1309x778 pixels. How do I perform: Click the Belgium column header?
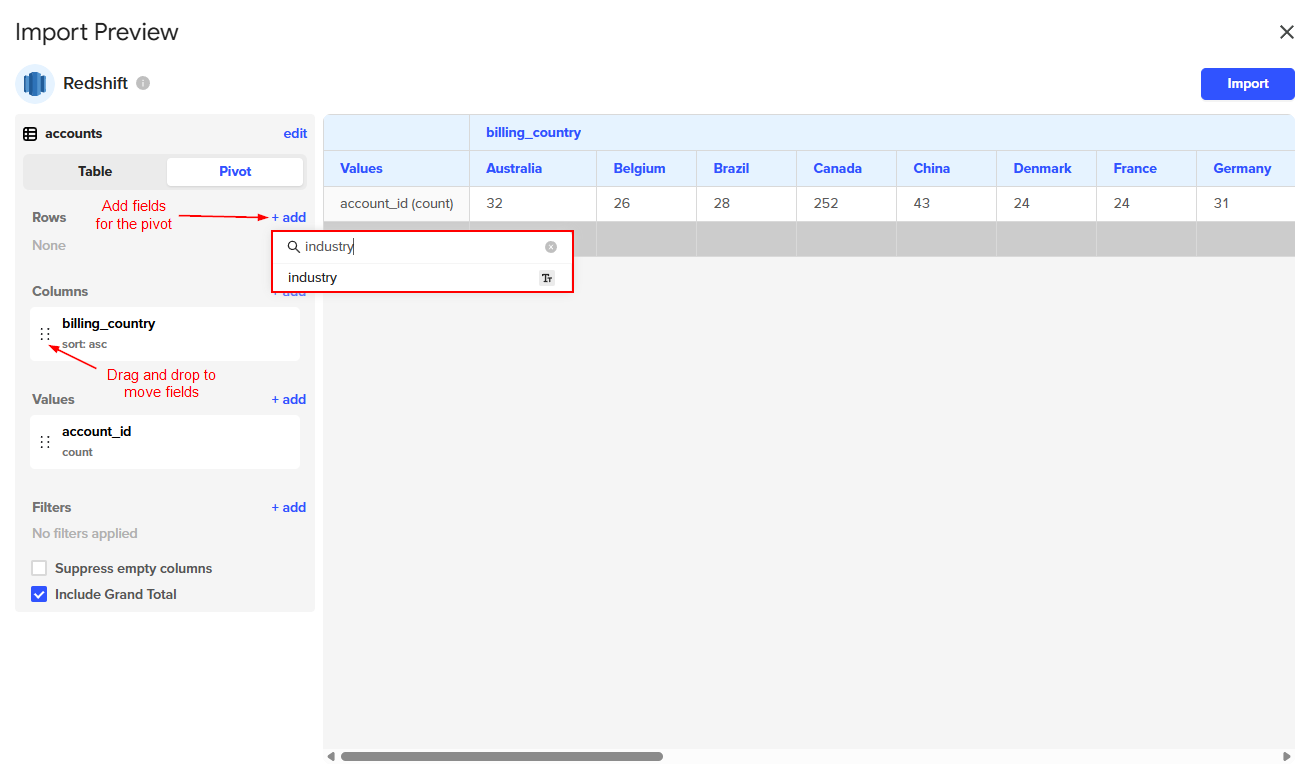click(x=647, y=169)
